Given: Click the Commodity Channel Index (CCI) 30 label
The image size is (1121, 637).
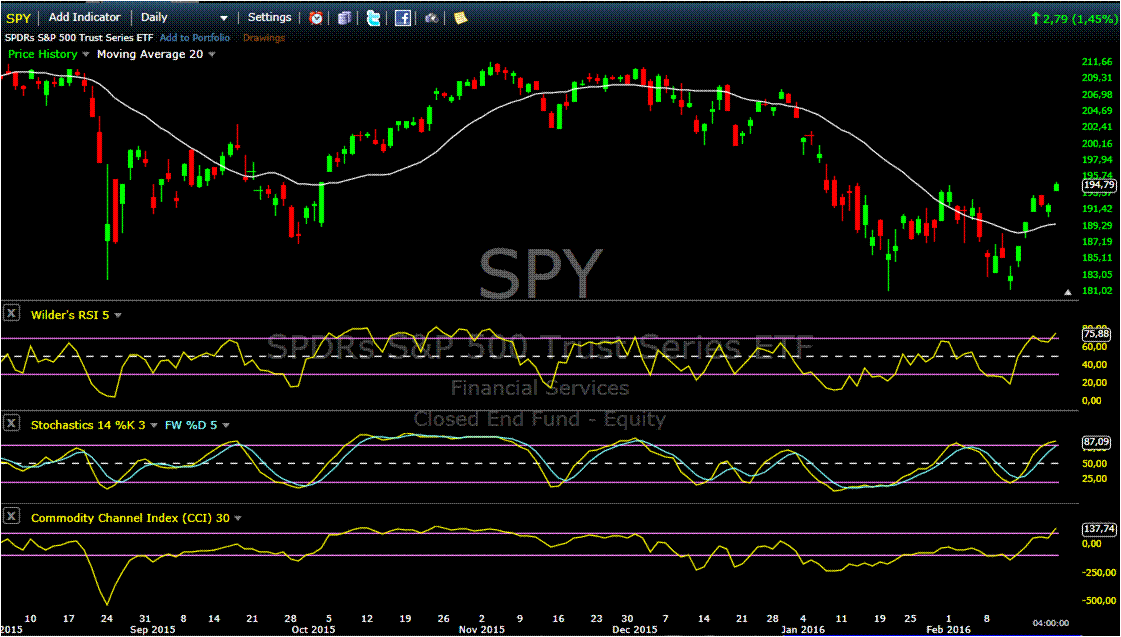Looking at the screenshot, I should pyautogui.click(x=130, y=518).
